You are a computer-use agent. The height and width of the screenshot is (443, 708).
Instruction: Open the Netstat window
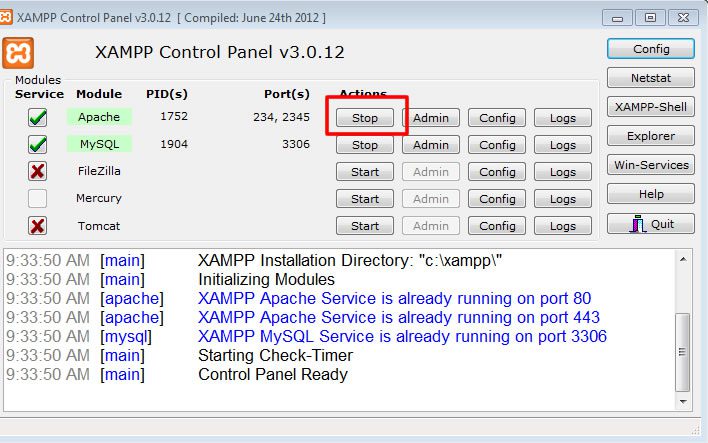[x=651, y=78]
